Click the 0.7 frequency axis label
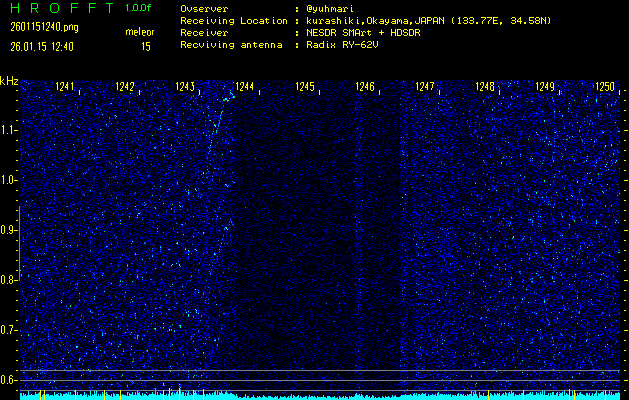Screen dimensions: 629x400 [x=9, y=329]
